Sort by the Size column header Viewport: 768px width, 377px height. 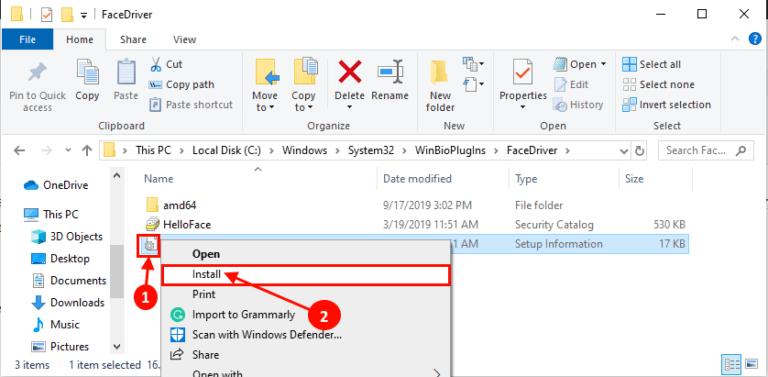point(634,179)
